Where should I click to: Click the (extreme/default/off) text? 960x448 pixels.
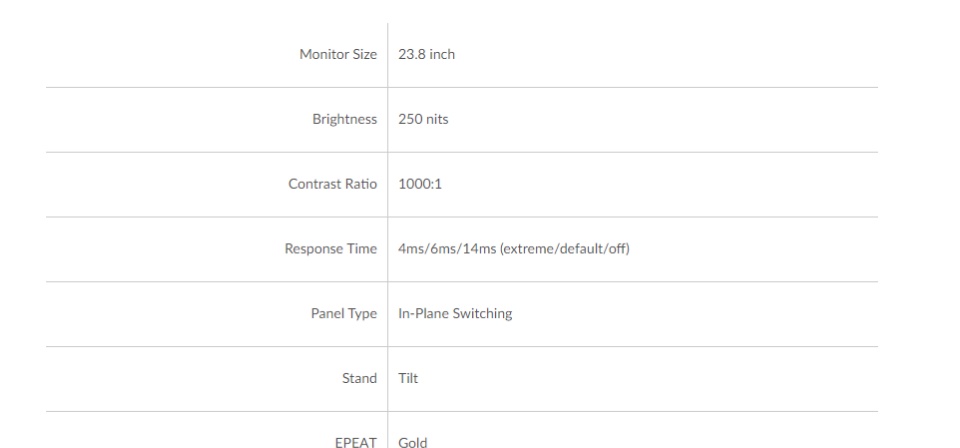[x=564, y=249]
